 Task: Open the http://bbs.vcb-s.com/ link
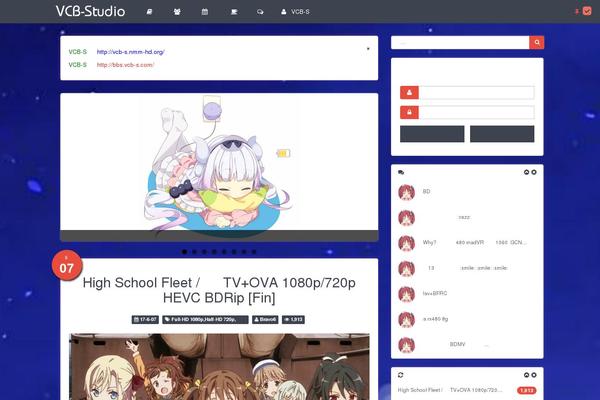(125, 65)
